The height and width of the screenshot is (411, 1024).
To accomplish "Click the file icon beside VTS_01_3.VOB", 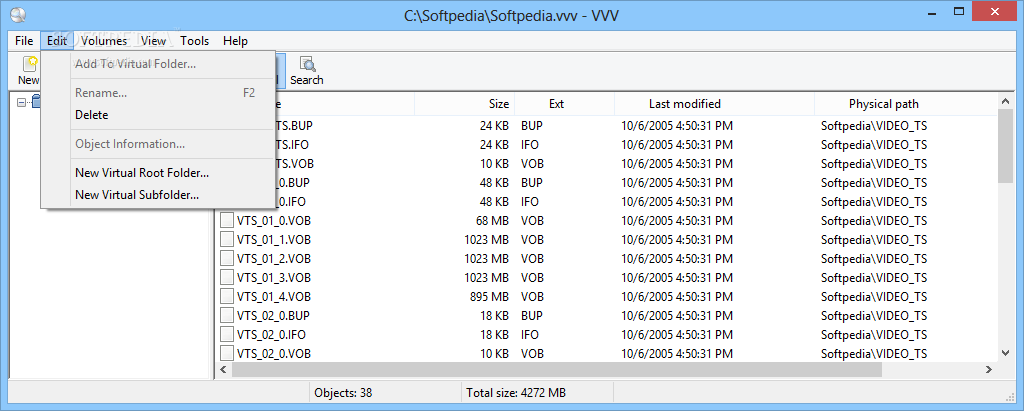I will (227, 278).
